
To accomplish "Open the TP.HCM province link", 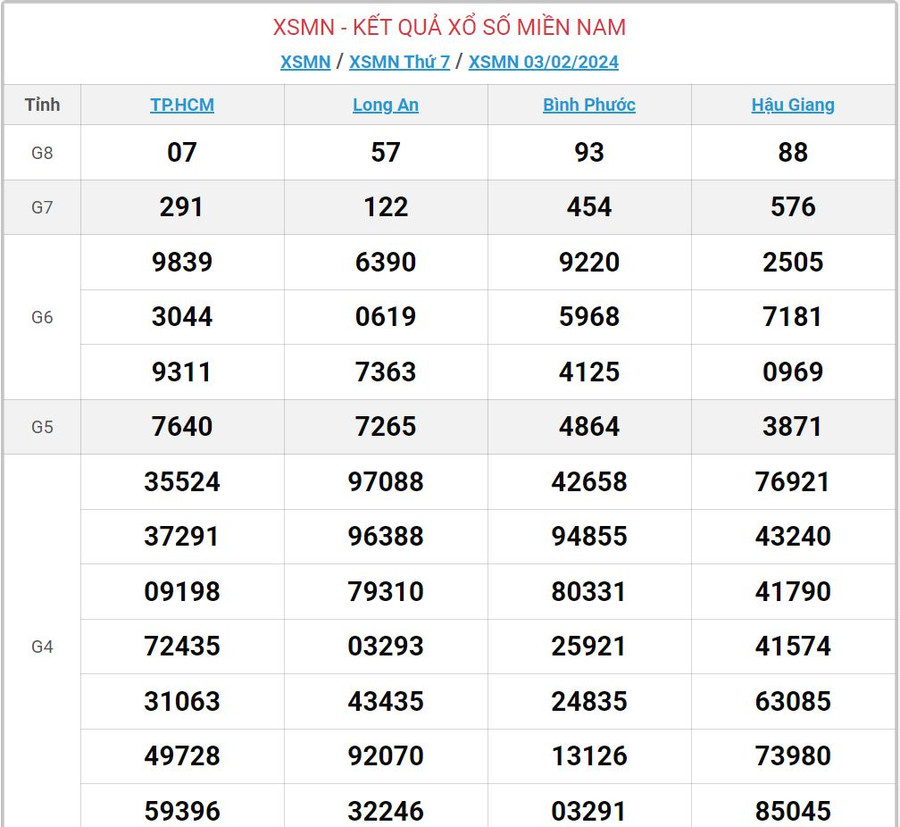I will click(182, 105).
